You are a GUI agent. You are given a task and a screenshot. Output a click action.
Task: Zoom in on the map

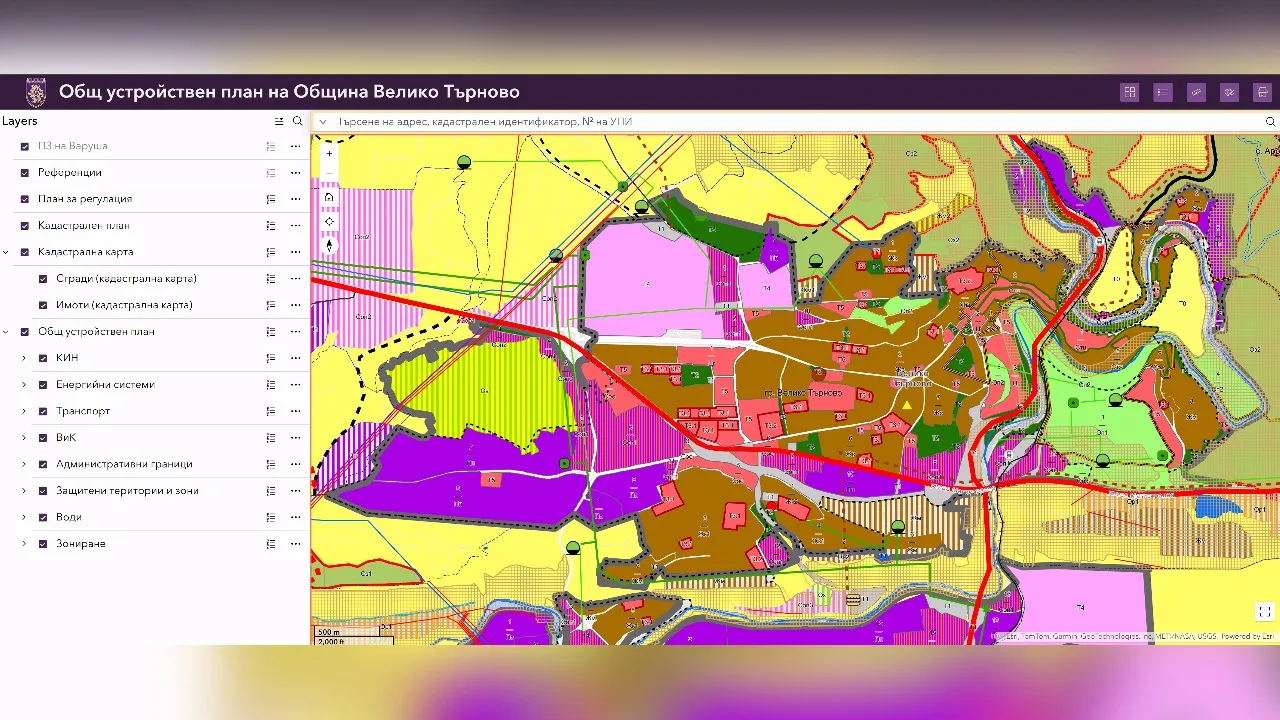(x=329, y=154)
